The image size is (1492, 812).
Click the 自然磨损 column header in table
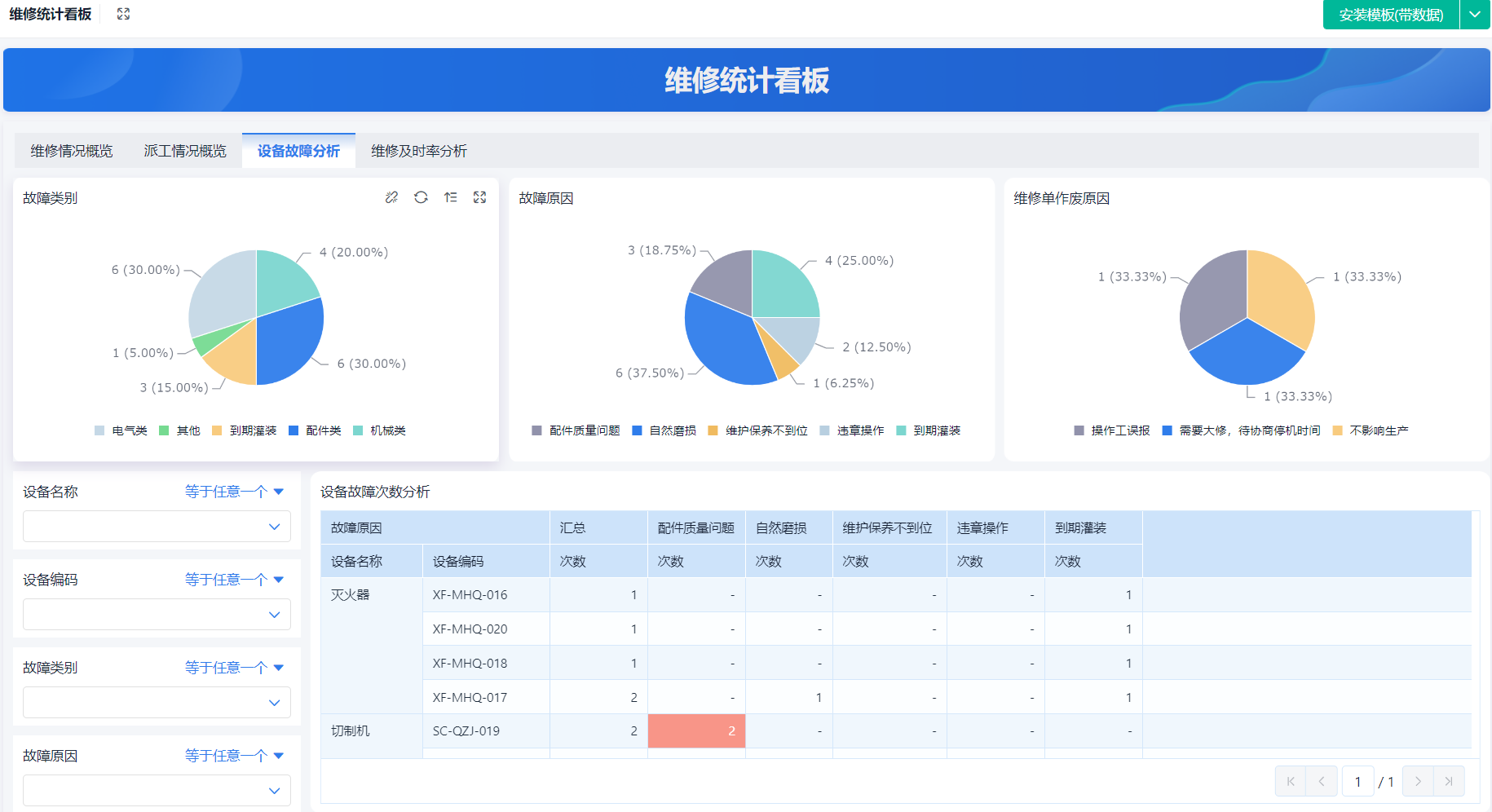point(789,528)
